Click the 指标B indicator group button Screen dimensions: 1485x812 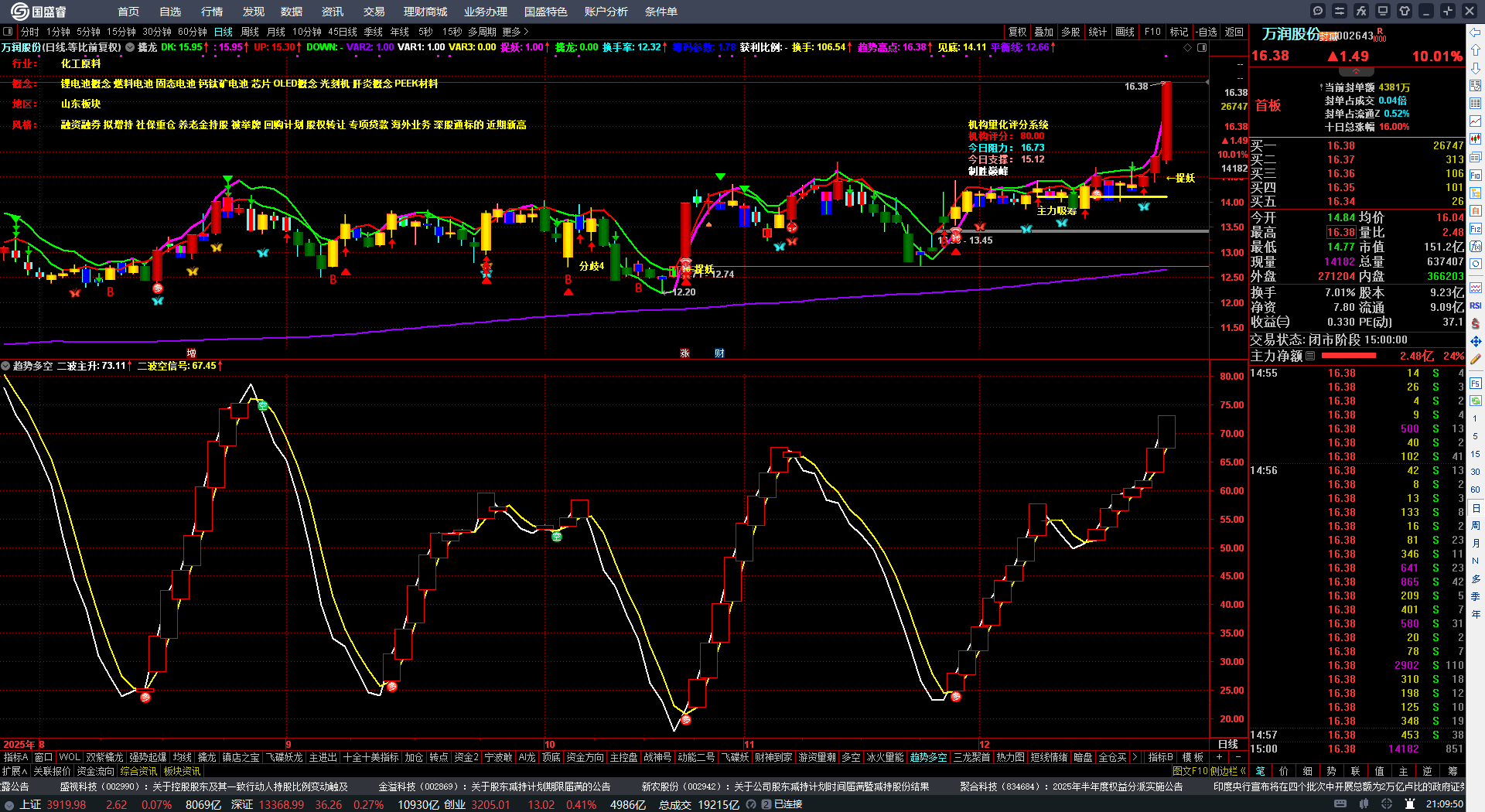(1160, 757)
